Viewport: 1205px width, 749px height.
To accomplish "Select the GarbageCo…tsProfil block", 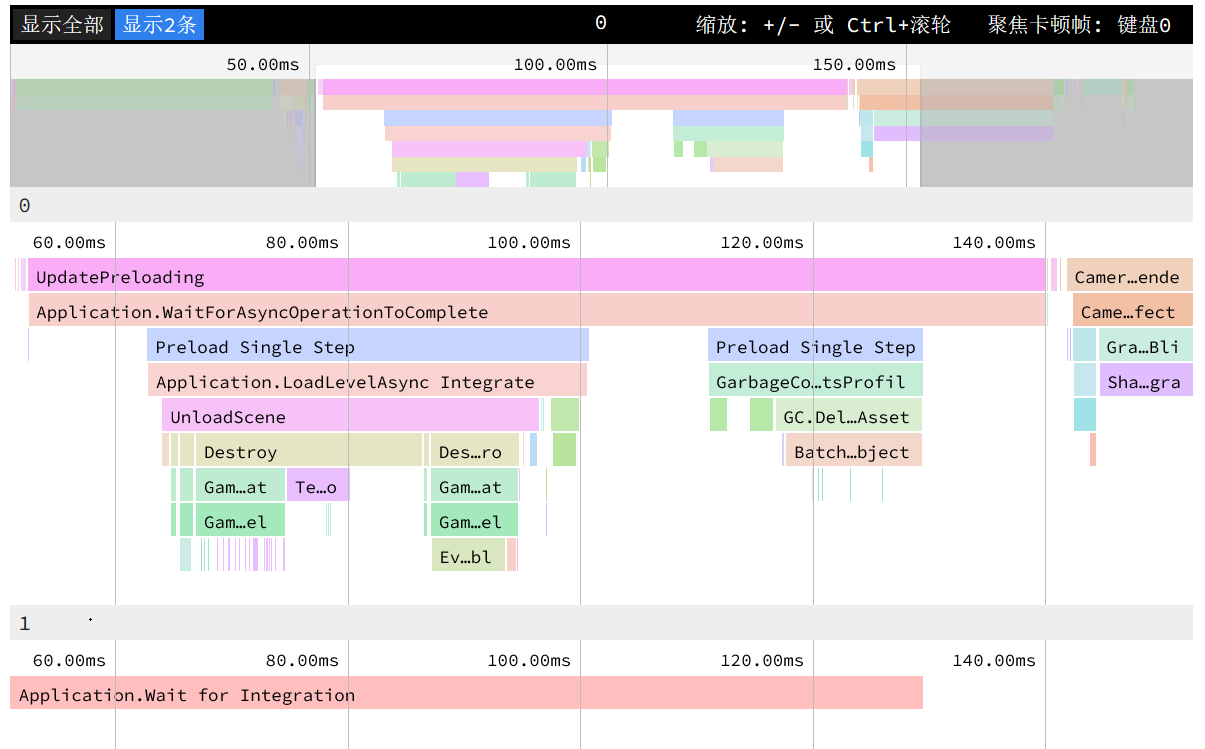I will pyautogui.click(x=815, y=382).
